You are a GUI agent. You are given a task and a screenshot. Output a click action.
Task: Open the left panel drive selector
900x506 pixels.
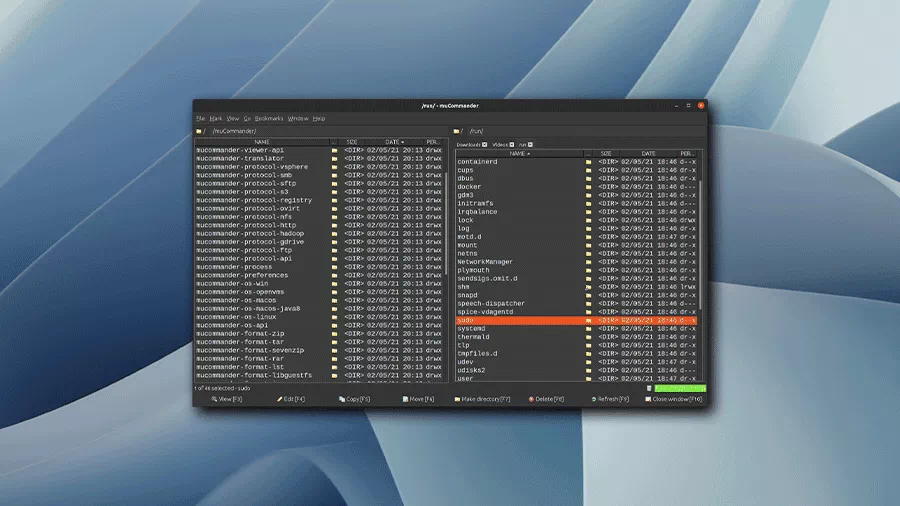tap(201, 131)
